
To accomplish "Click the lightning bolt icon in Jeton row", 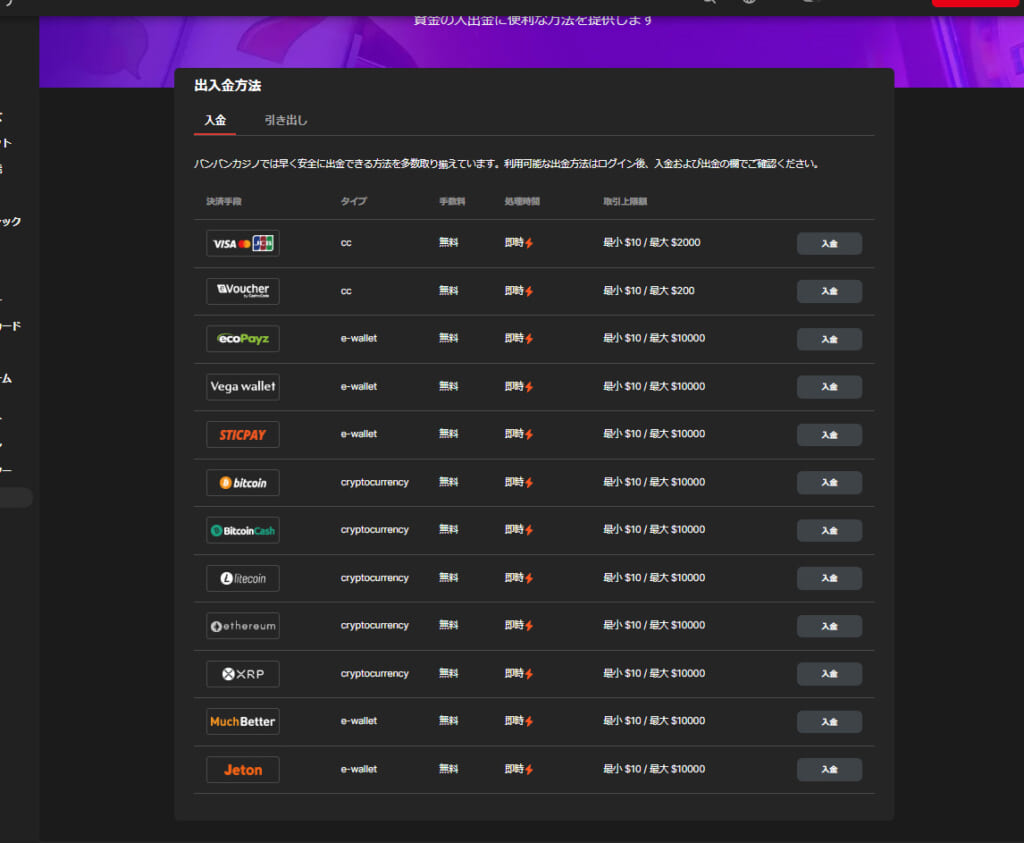I will 529,770.
